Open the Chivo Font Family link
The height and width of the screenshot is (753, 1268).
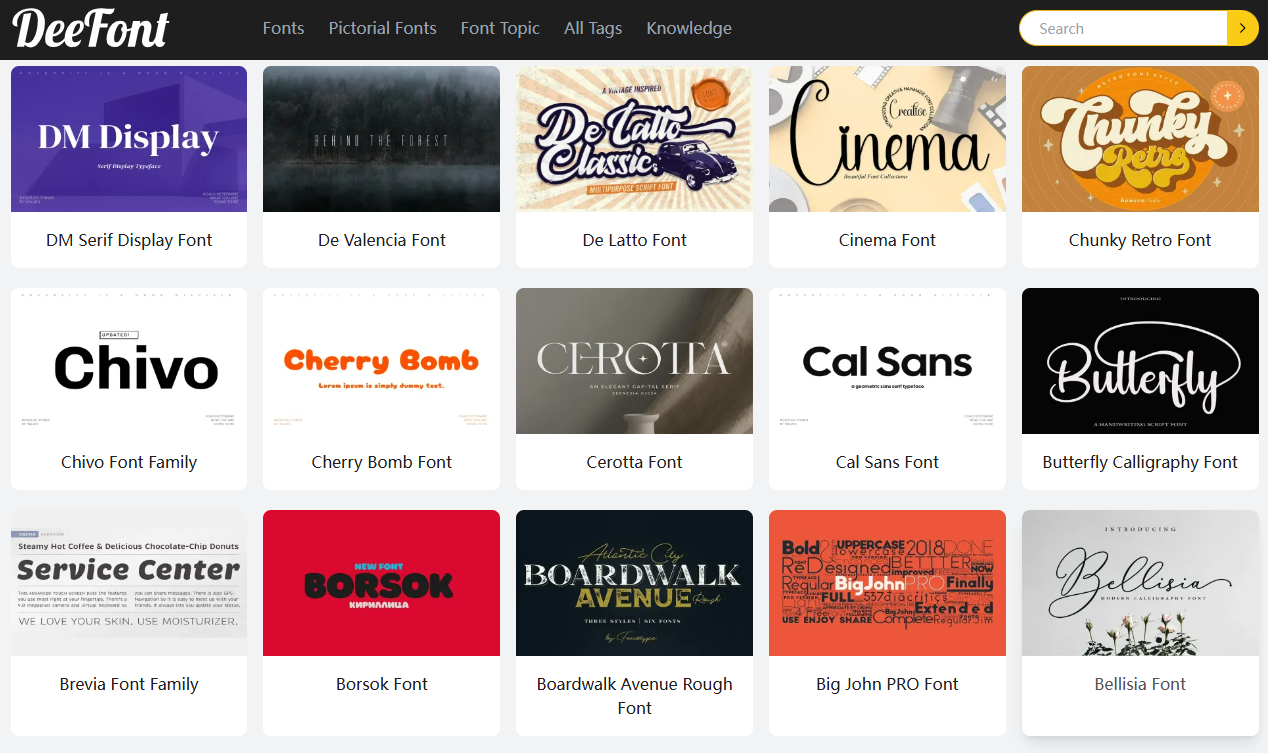click(x=129, y=462)
